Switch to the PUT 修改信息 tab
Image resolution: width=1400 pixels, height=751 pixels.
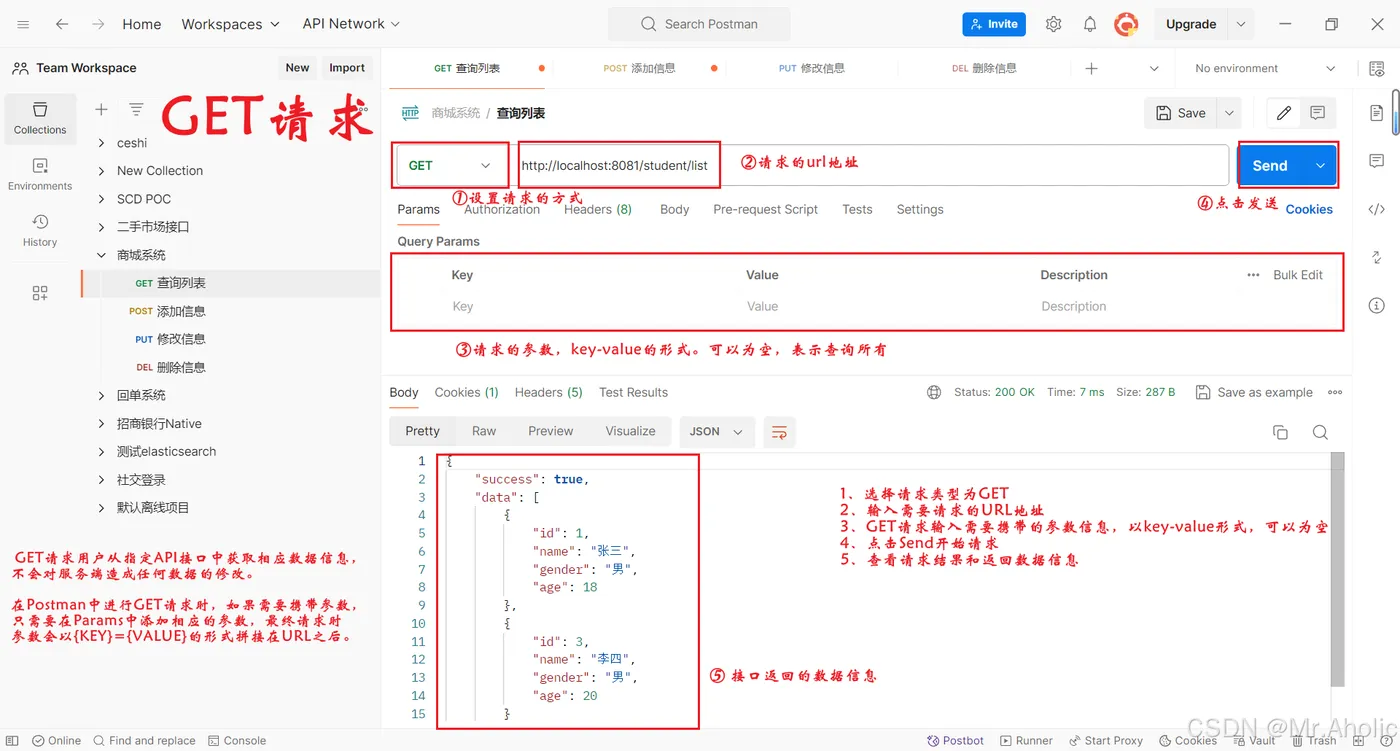812,68
